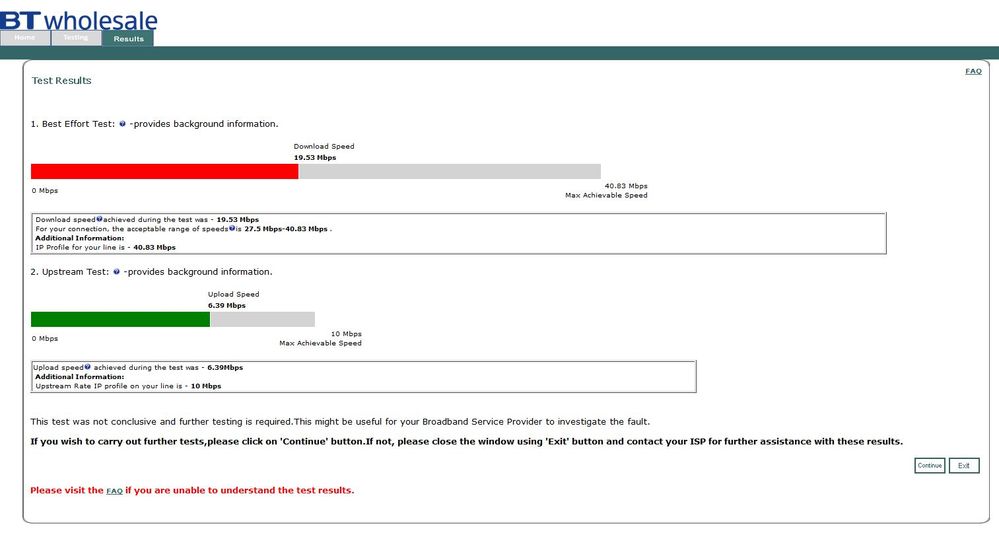Click '10 Mbps' Max Achievable Speed label
Viewport: 999px width, 533px height.
(346, 334)
